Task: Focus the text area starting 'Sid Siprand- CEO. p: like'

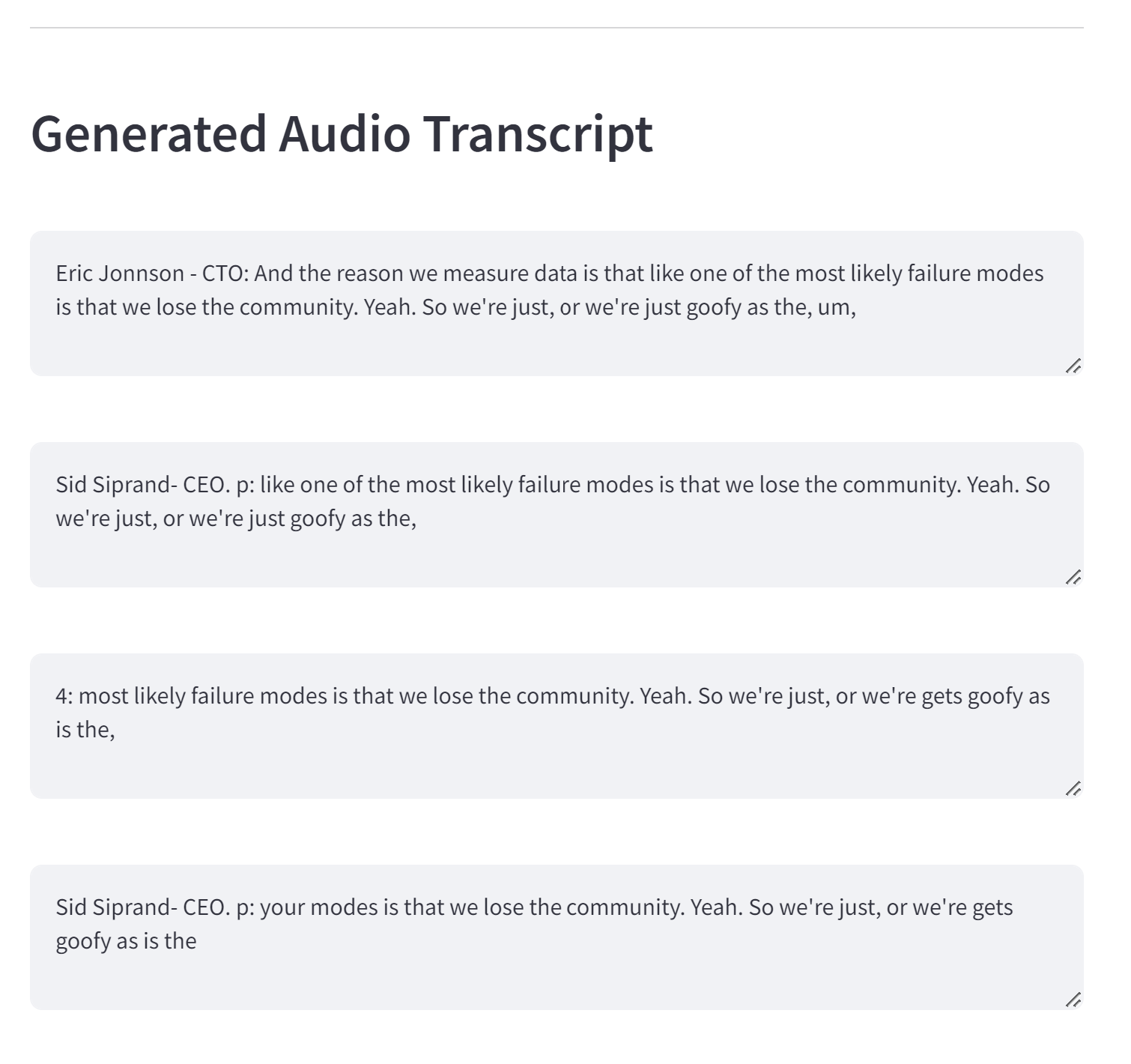Action: click(557, 515)
